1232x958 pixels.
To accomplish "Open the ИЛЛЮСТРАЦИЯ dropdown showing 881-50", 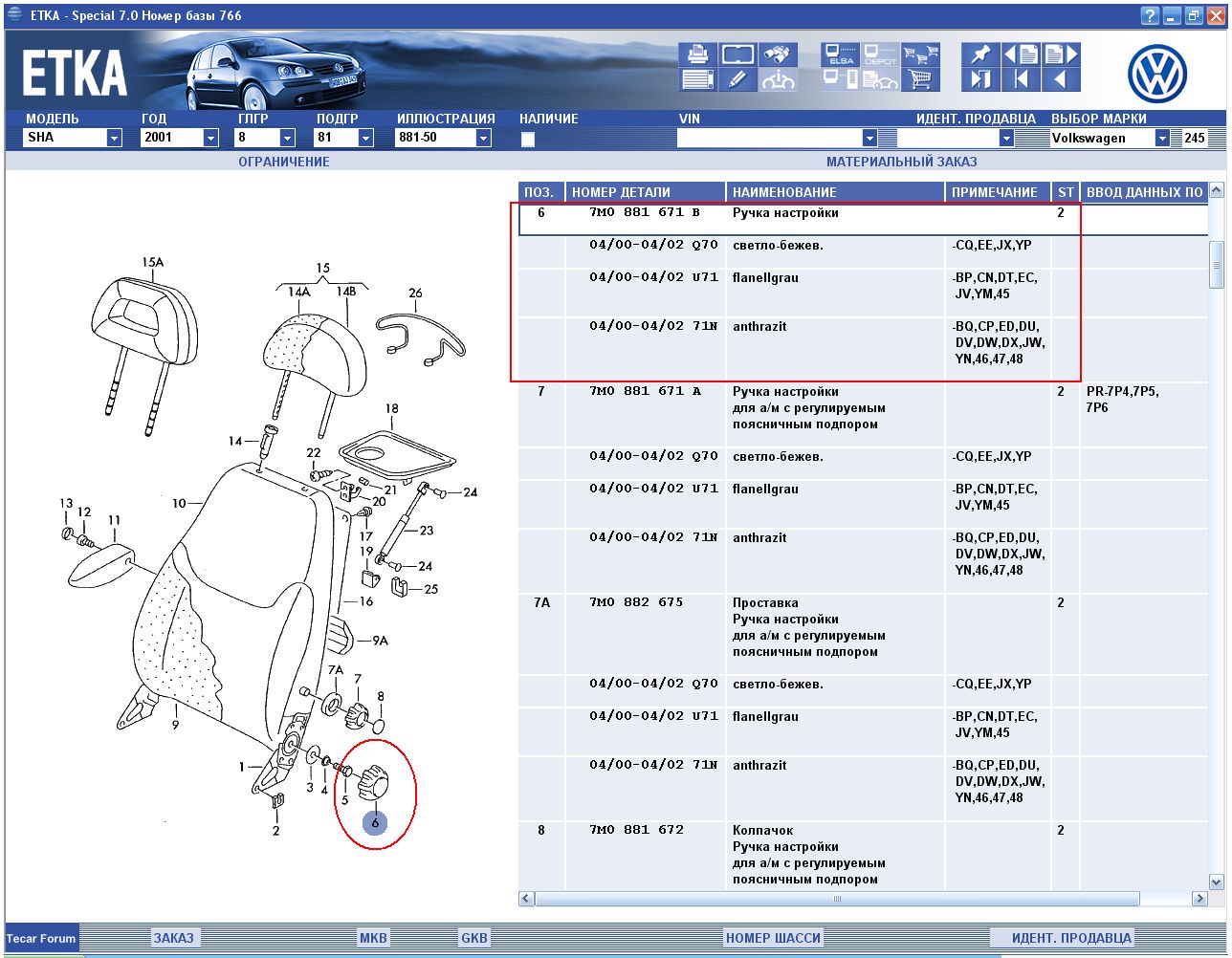I will [x=483, y=139].
